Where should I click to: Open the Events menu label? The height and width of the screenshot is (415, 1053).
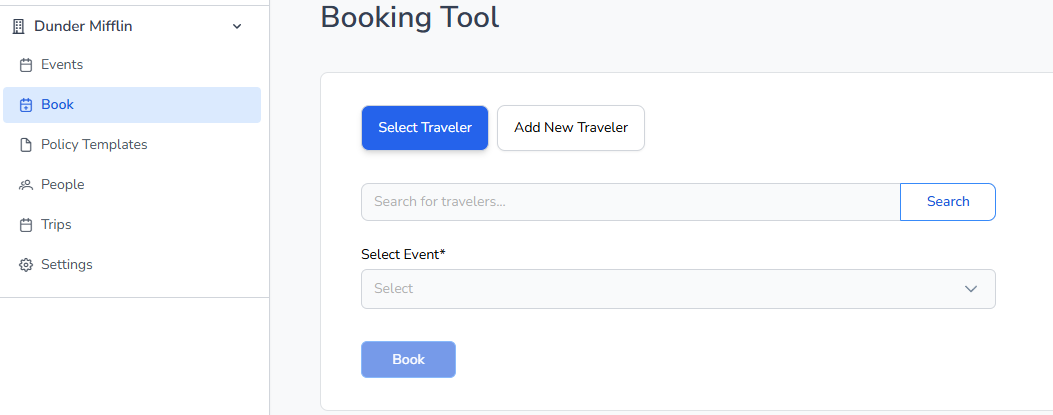point(62,65)
